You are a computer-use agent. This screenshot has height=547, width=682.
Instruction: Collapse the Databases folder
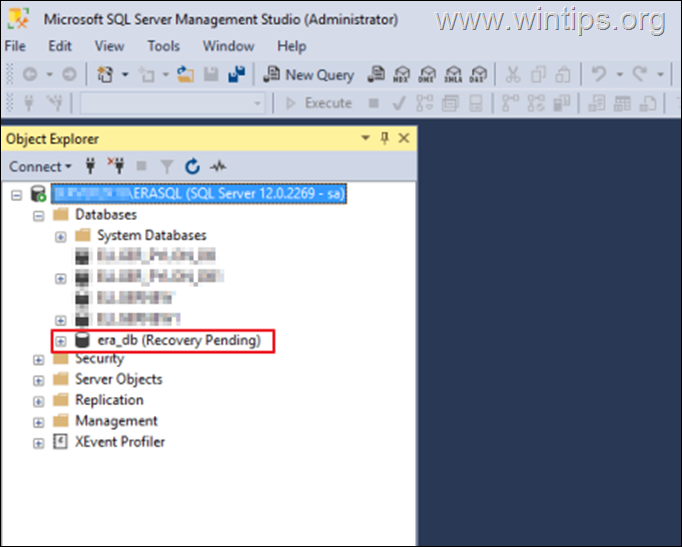[x=39, y=216]
